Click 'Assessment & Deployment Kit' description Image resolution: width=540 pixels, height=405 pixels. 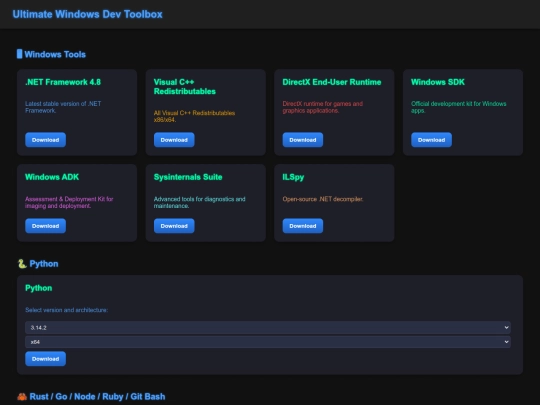click(69, 202)
